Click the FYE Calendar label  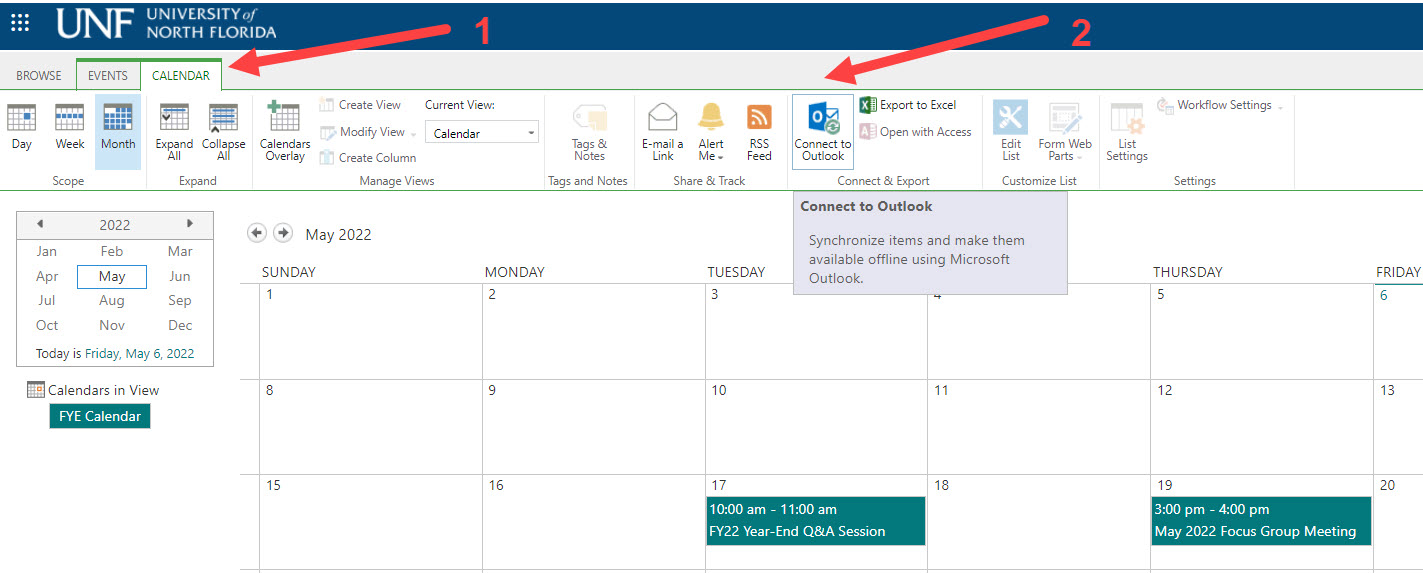pos(100,416)
